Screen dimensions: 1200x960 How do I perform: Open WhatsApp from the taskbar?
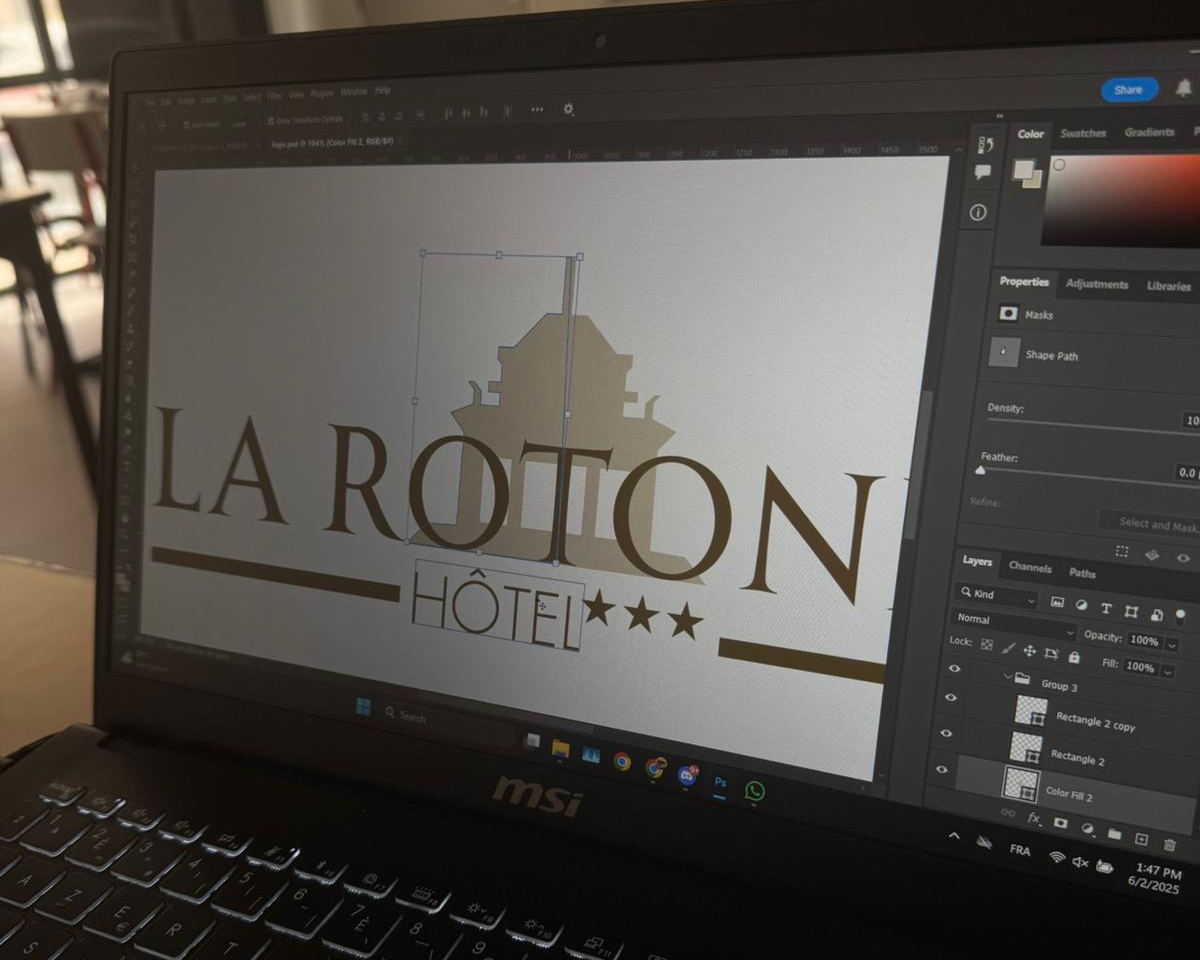coord(755,791)
